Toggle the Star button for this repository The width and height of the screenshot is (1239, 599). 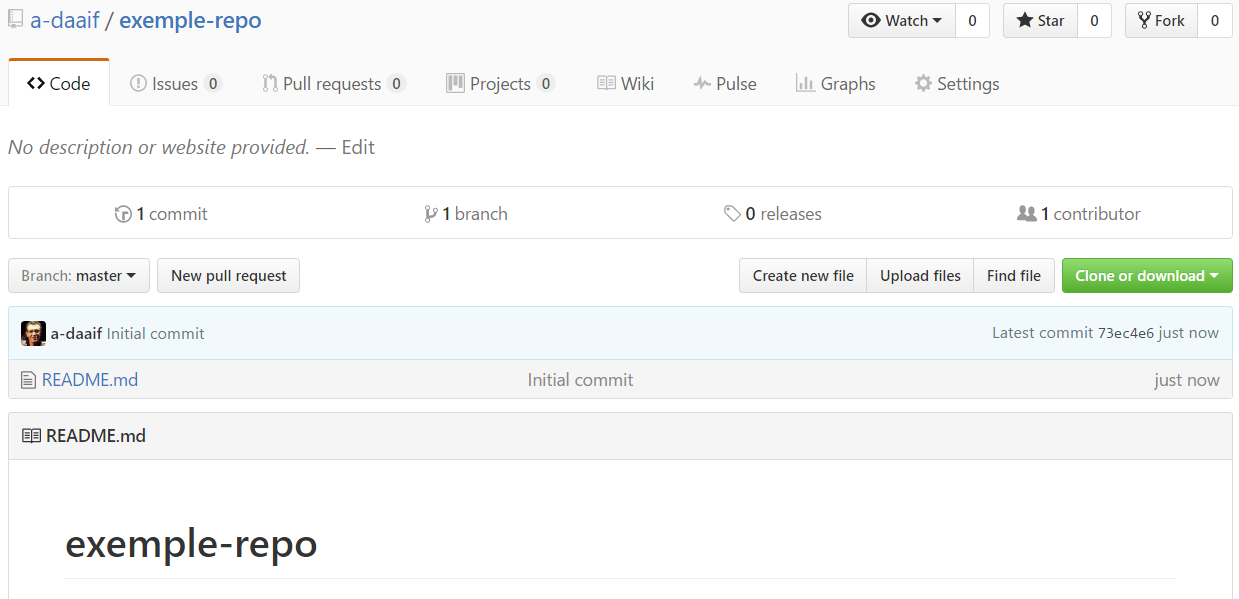pyautogui.click(x=1040, y=21)
